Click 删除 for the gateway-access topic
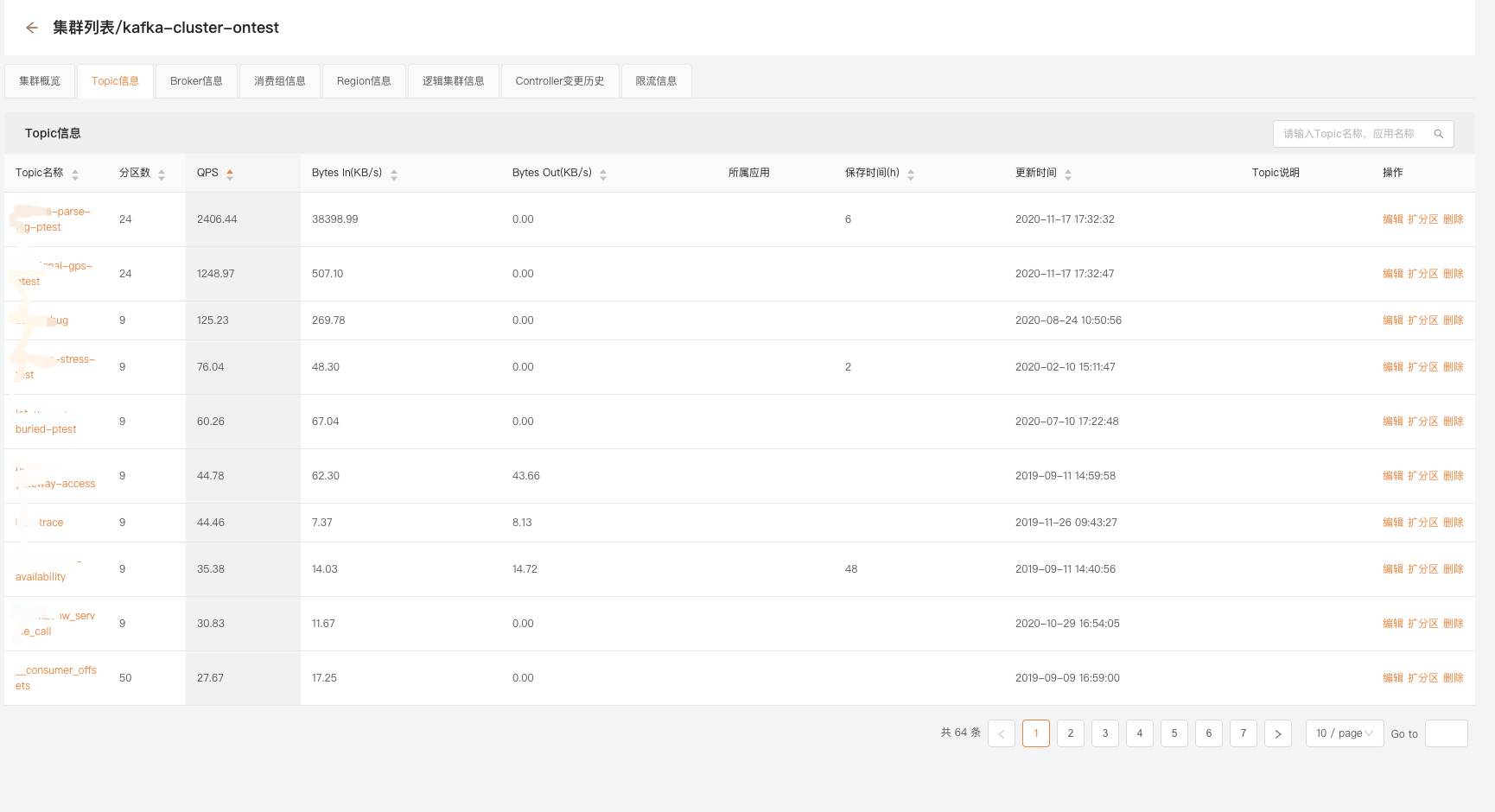The width and height of the screenshot is (1495, 812). click(1454, 476)
